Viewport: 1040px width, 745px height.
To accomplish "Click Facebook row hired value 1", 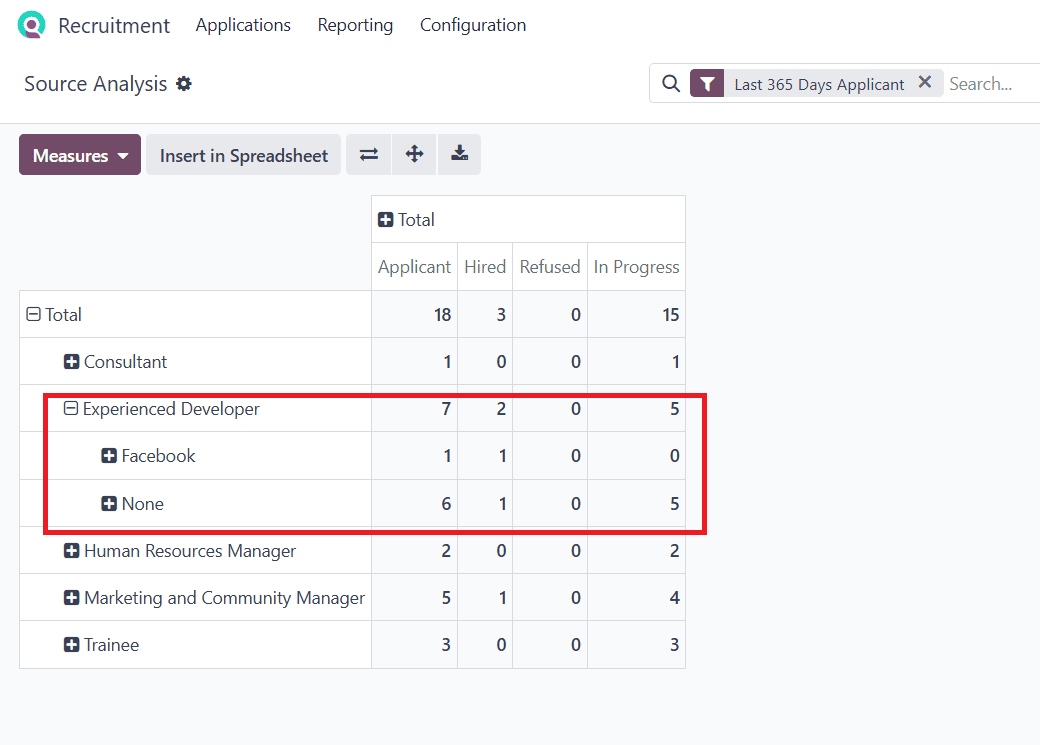I will point(502,456).
